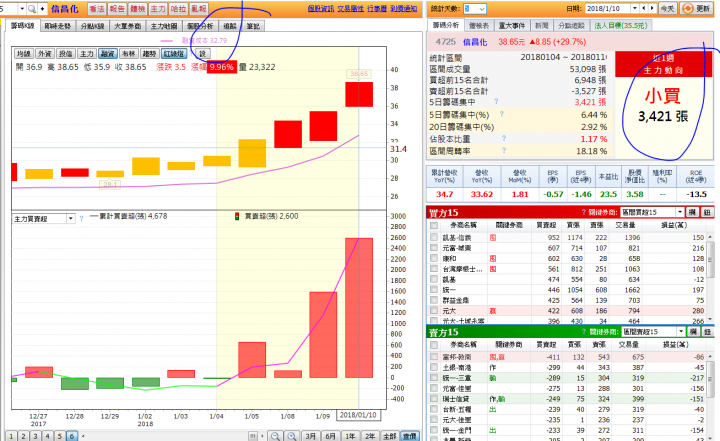Toggle the 均線 chart overlay
Screen dimensions: 720x441
coord(23,54)
